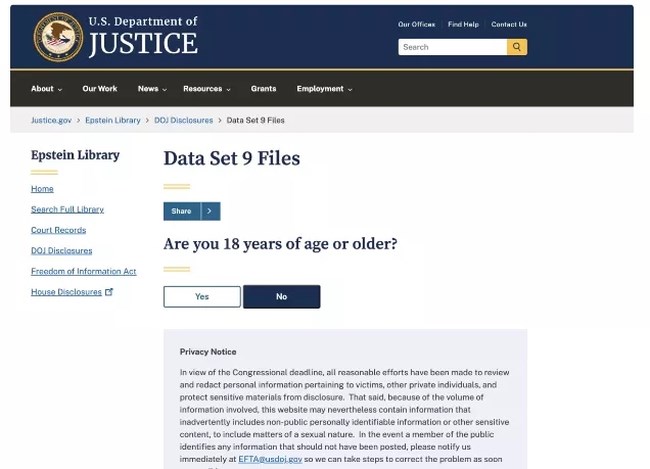
Task: Open Search Full Library sidebar link
Action: point(67,209)
